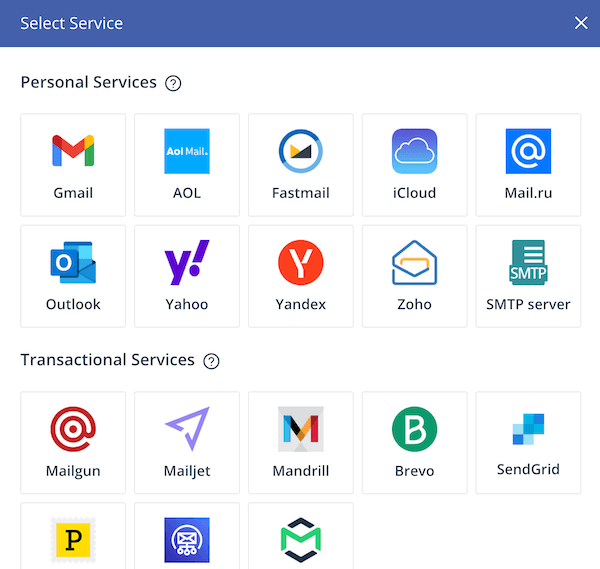600x569 pixels.
Task: Select Outlook as email service
Action: click(x=73, y=276)
